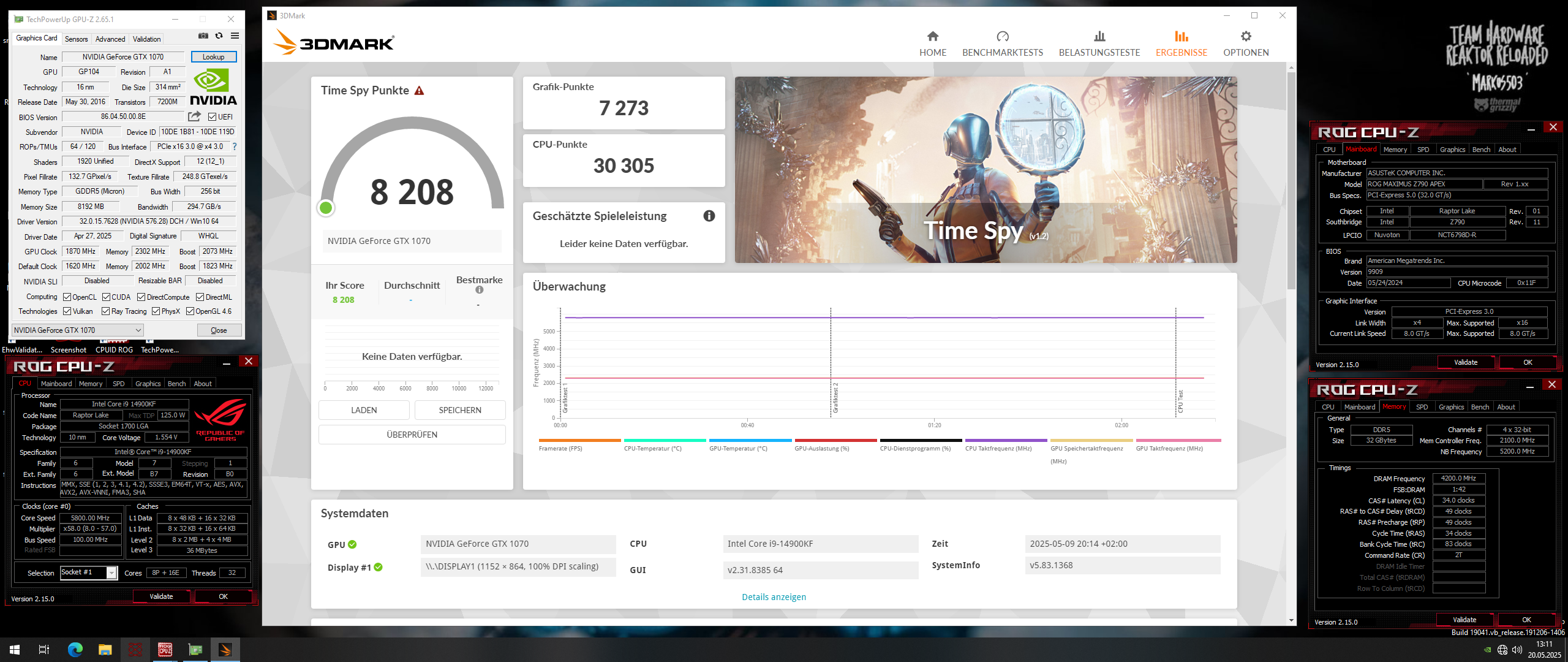Toggle the OpenGL 4.6 checkbox
This screenshot has width=1568, height=662.
[x=190, y=311]
